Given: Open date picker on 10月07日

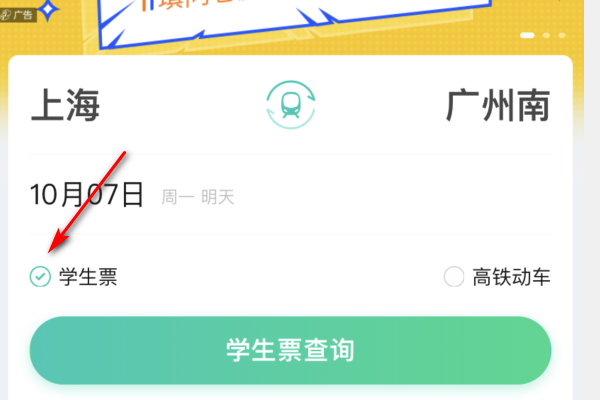Looking at the screenshot, I should [87, 194].
